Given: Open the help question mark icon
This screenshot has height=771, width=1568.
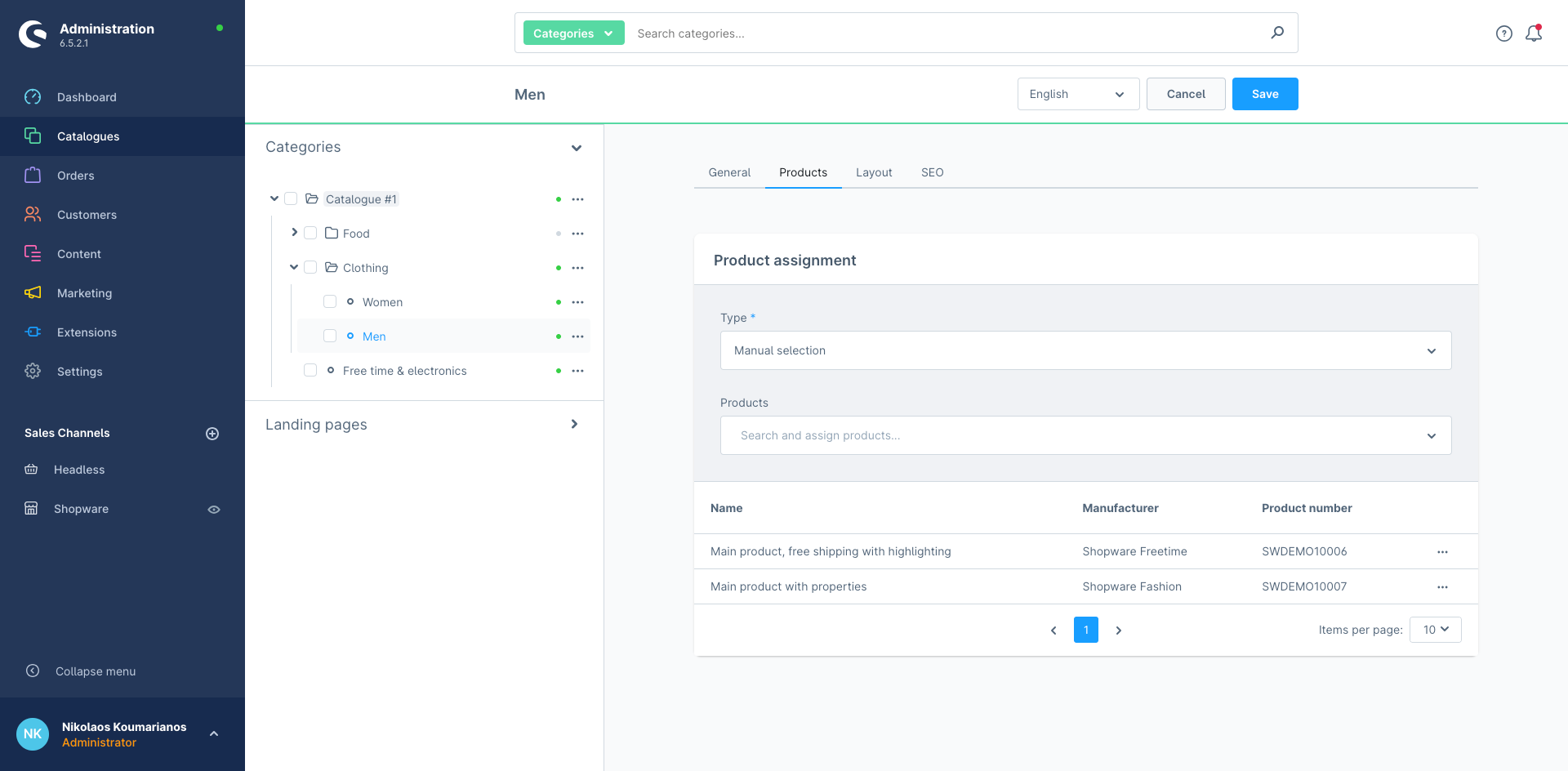Looking at the screenshot, I should [x=1504, y=33].
